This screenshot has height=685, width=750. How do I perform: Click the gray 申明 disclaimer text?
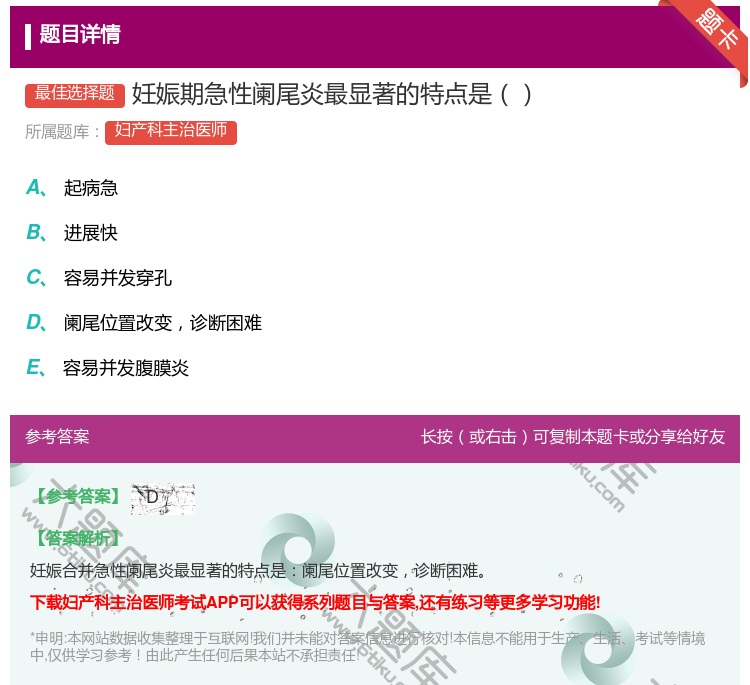click(x=367, y=647)
